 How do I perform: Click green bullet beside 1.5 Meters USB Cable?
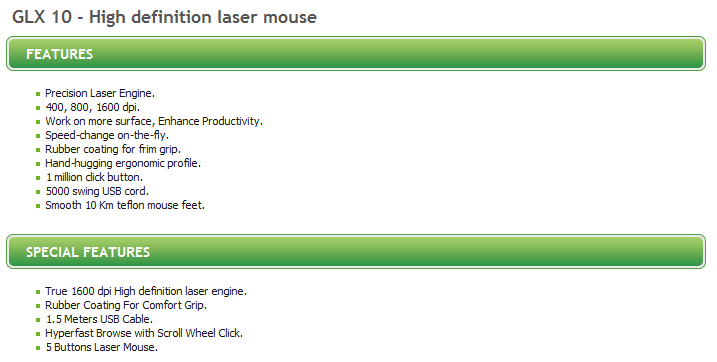coord(38,320)
